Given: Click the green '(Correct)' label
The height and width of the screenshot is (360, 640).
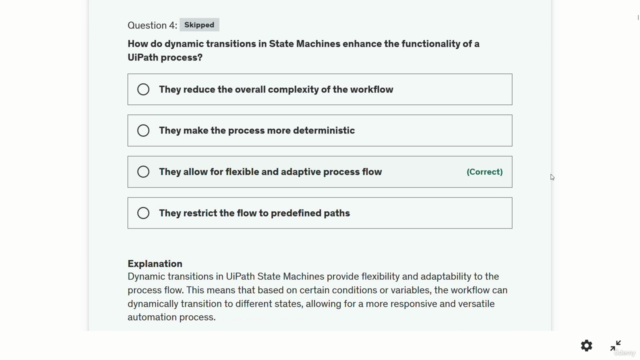Looking at the screenshot, I should pyautogui.click(x=484, y=172).
